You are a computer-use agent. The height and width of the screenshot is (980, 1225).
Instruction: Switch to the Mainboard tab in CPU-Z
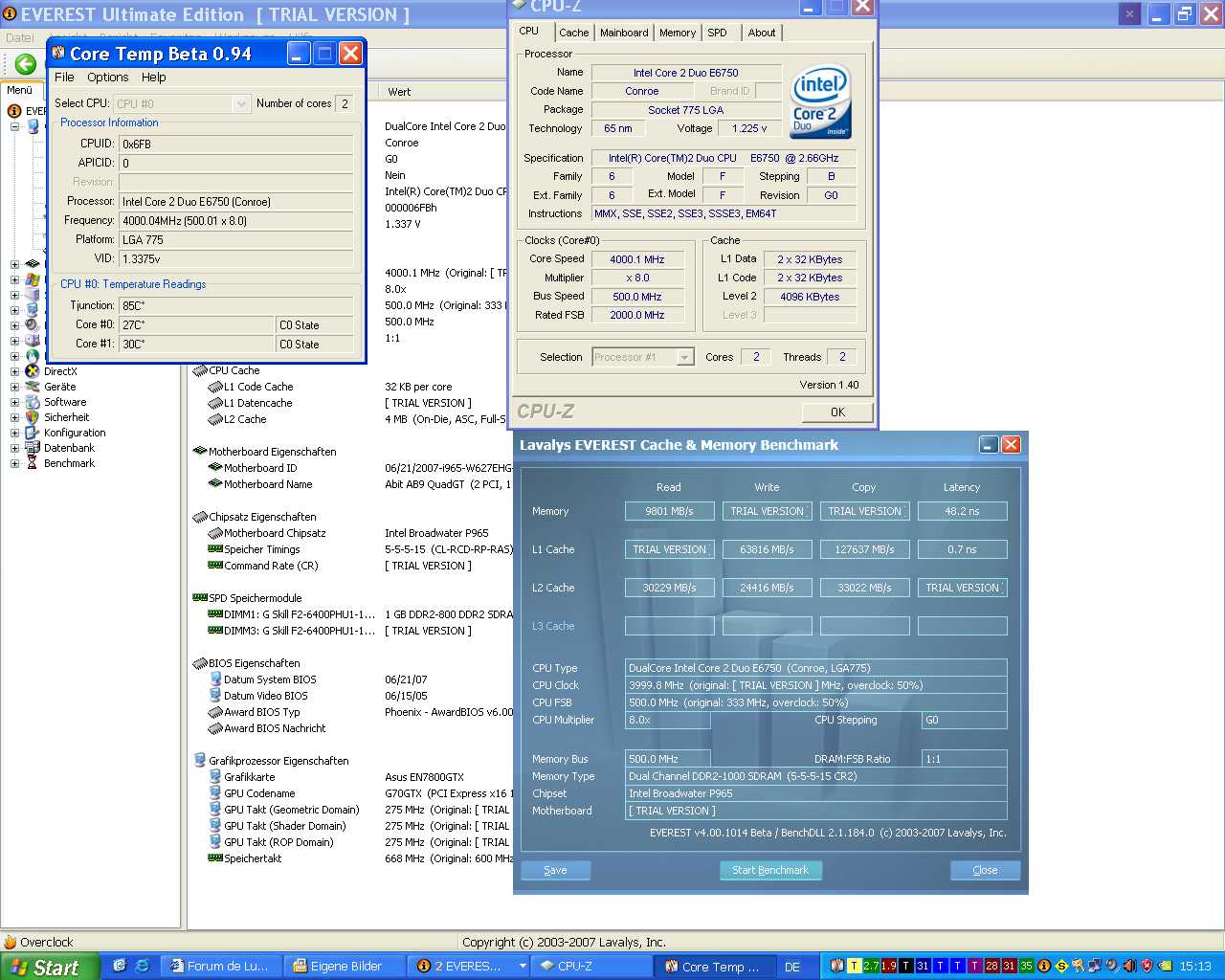tap(624, 33)
